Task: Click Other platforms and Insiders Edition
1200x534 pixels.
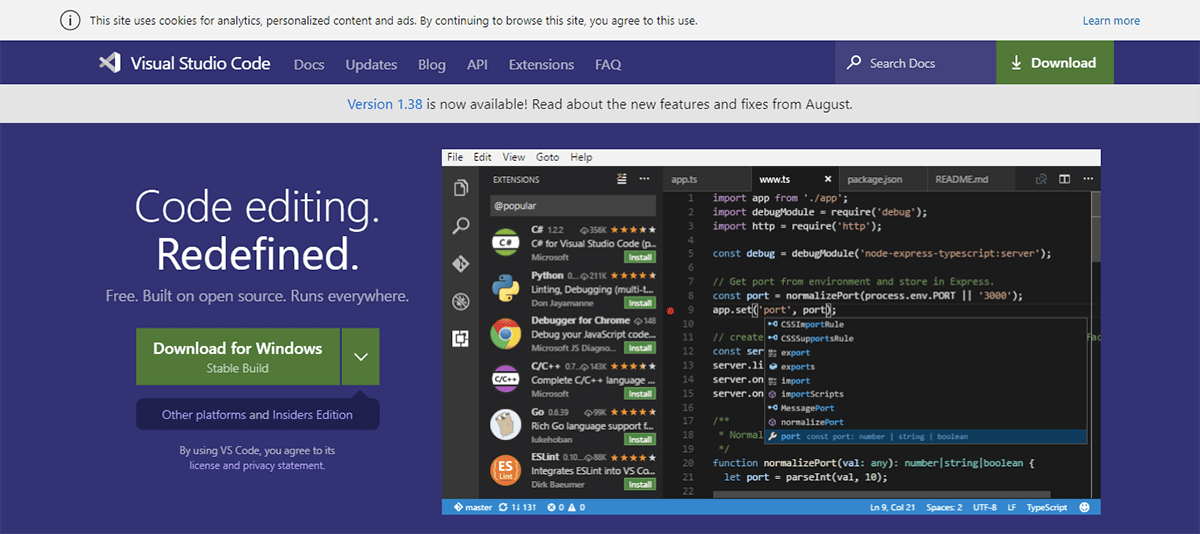Action: 257,414
